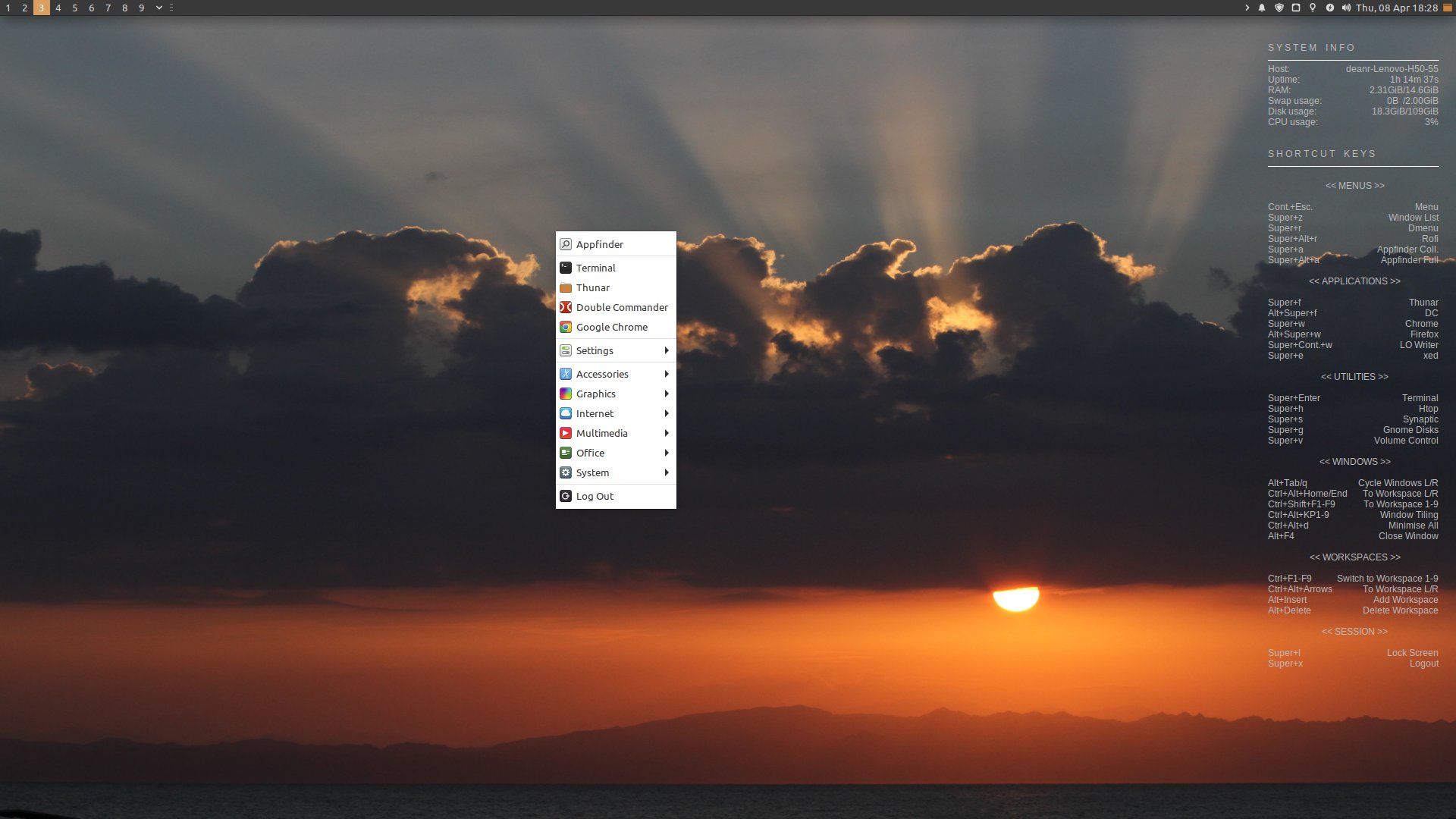Image resolution: width=1456 pixels, height=819 pixels.
Task: Click the Google Chrome icon in menu
Action: pyautogui.click(x=566, y=327)
